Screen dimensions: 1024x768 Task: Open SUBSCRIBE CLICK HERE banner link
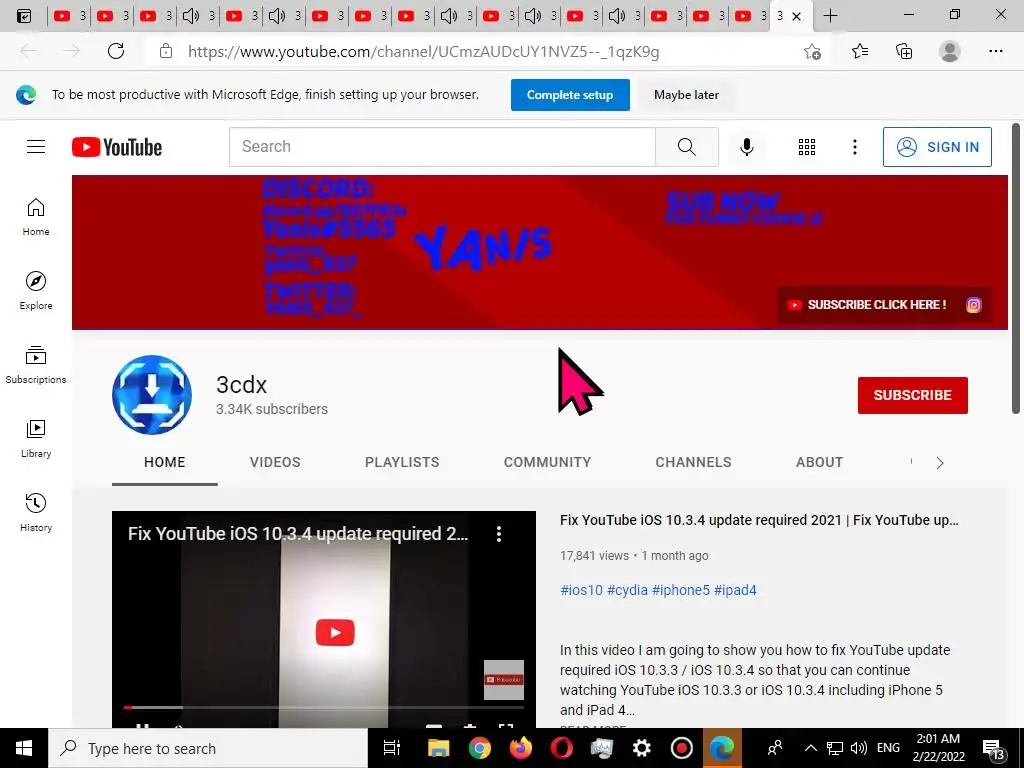[868, 305]
